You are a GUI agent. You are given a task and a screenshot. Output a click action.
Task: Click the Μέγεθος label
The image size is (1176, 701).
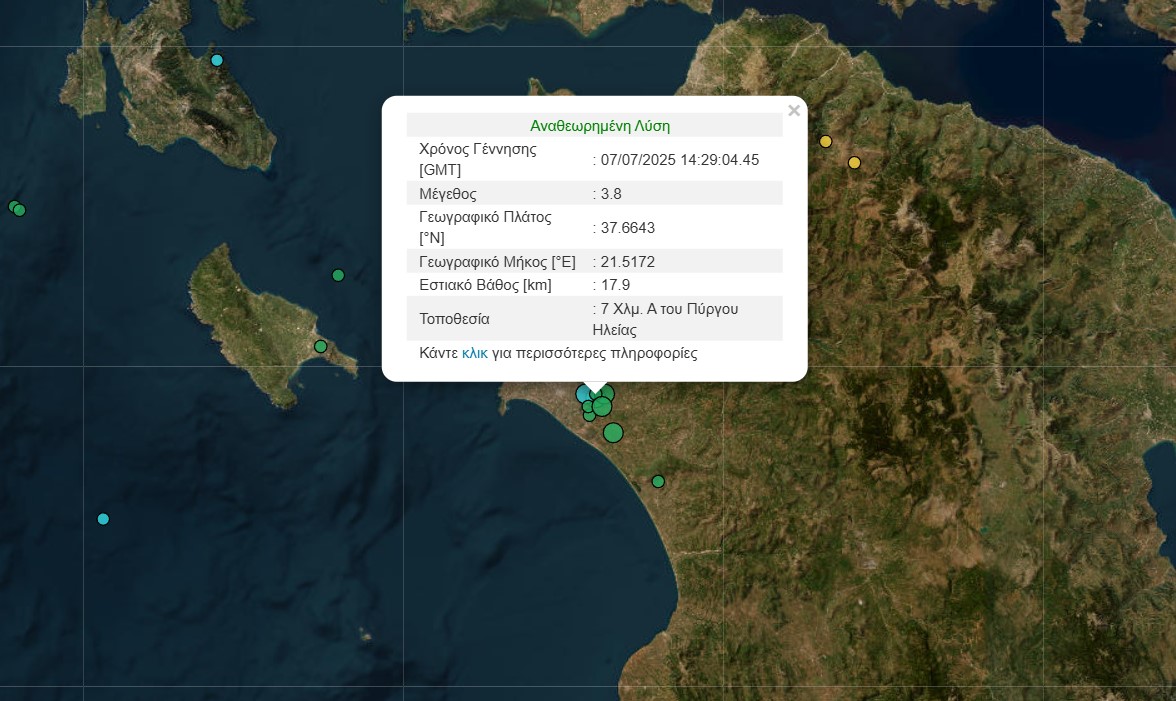pos(448,194)
